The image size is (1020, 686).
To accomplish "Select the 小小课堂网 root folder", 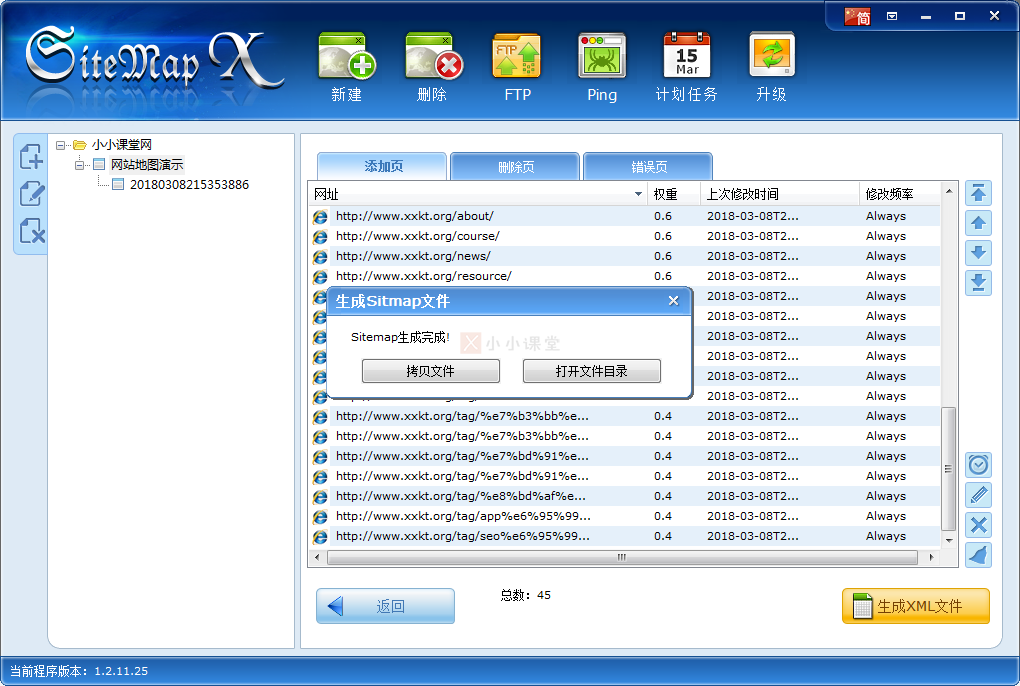I will [122, 144].
